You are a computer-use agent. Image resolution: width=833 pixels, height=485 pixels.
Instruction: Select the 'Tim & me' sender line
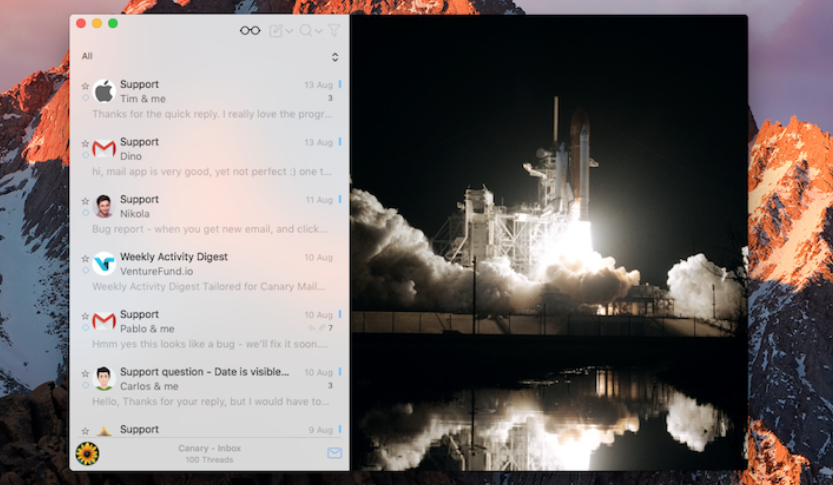(x=143, y=99)
